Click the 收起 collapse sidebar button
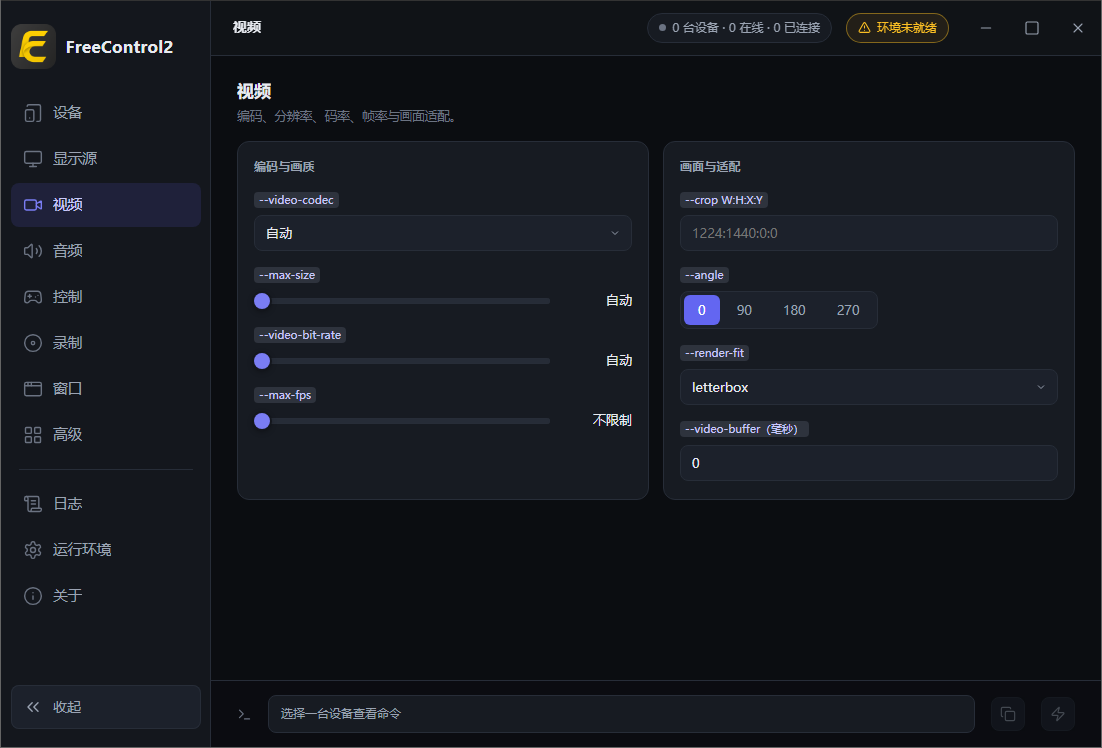This screenshot has height=748, width=1102. [x=106, y=707]
